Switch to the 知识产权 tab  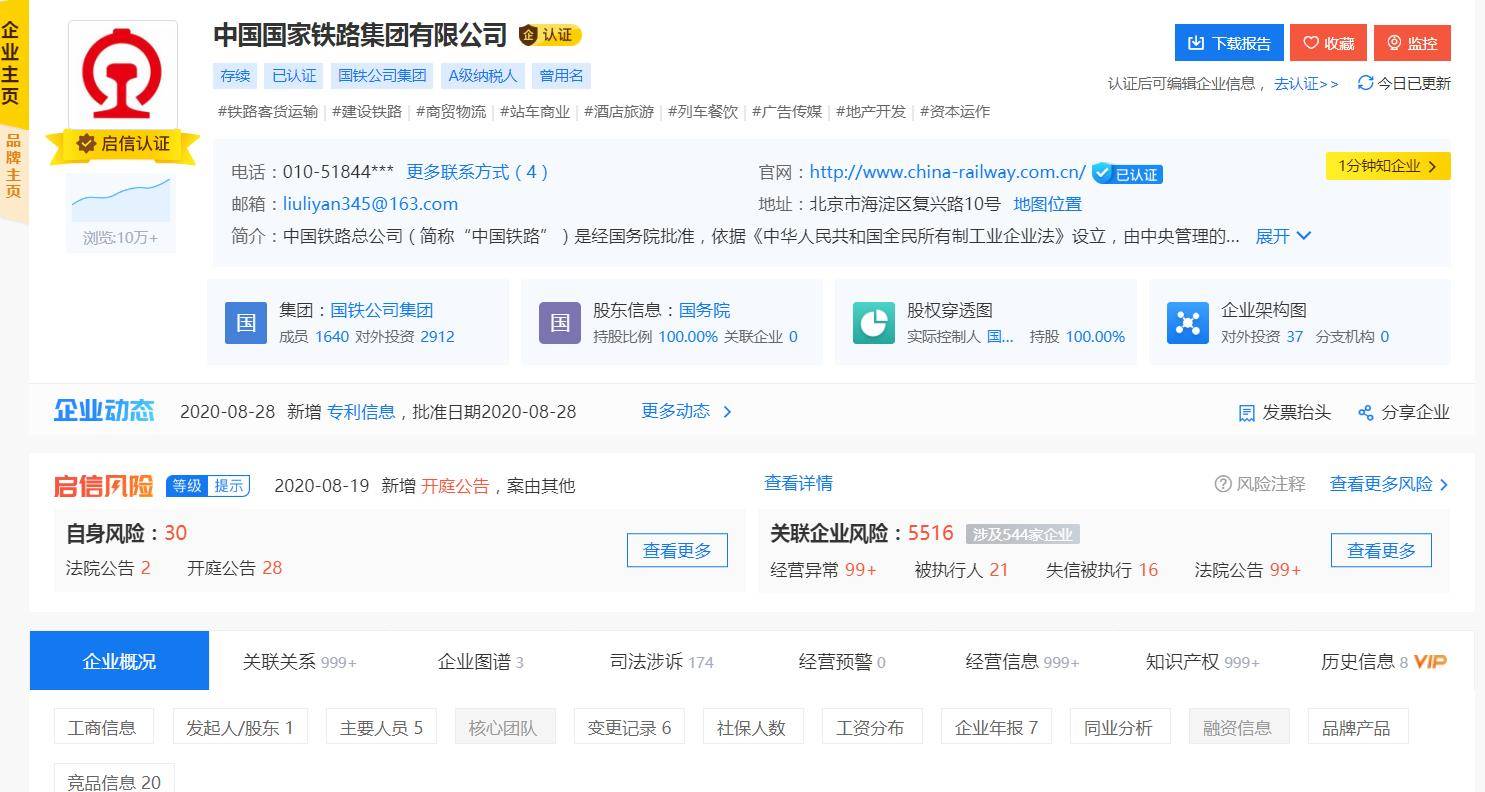tap(1203, 662)
